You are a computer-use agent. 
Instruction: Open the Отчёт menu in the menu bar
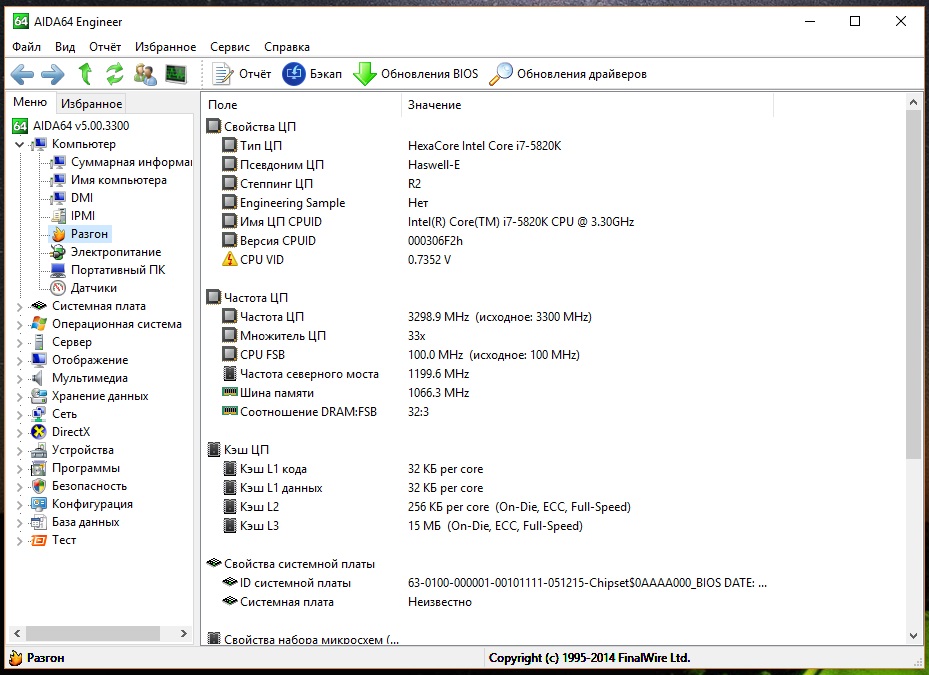(105, 47)
